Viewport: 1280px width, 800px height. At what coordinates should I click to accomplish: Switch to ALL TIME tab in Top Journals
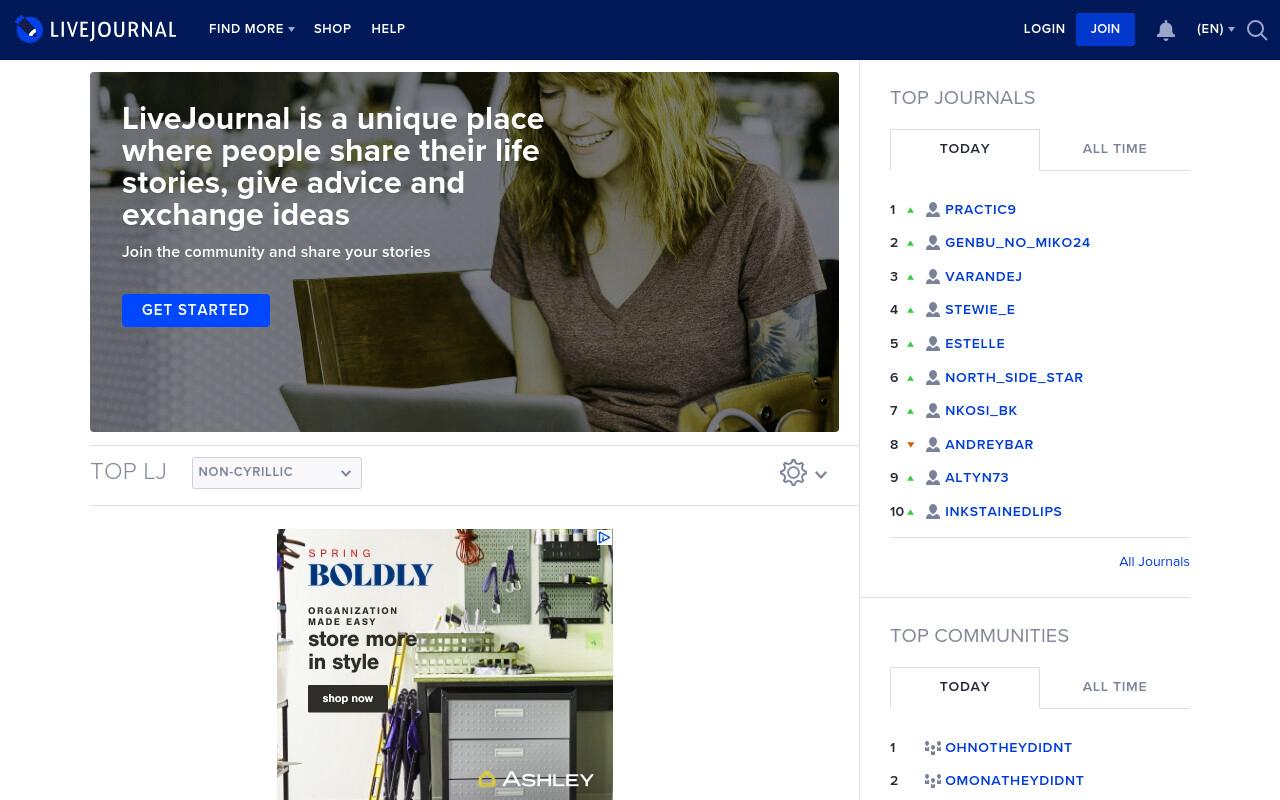coord(1115,149)
